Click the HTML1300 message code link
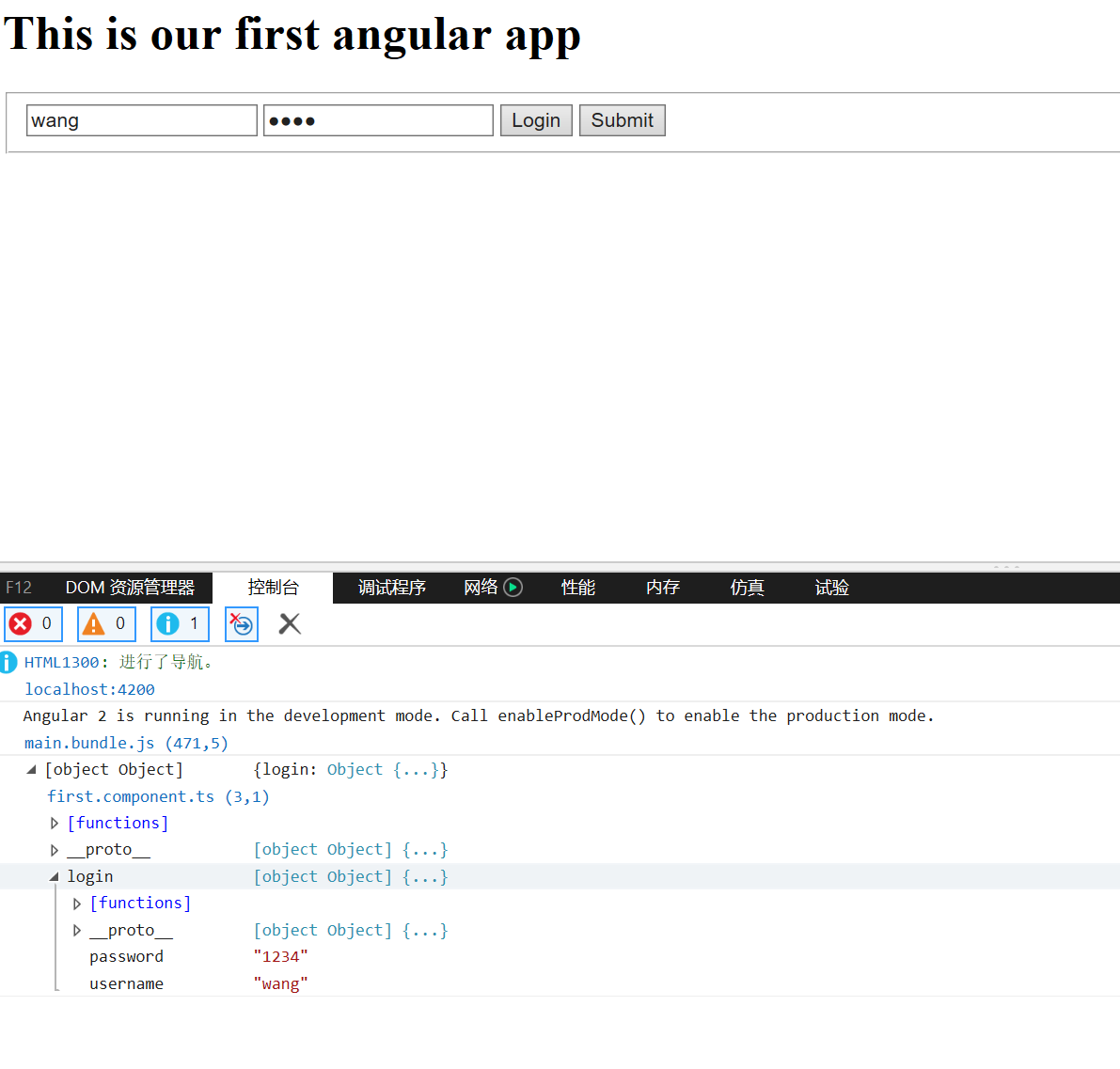The width and height of the screenshot is (1120, 1069). click(61, 662)
